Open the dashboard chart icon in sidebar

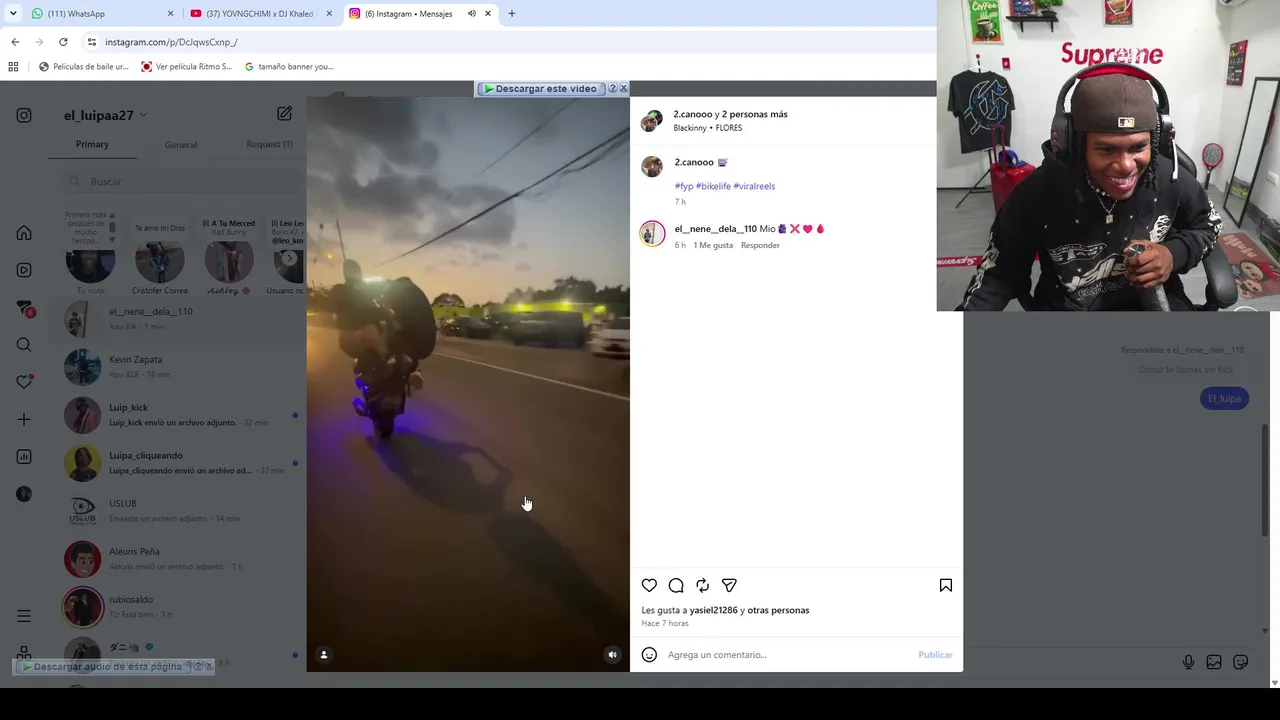click(24, 457)
